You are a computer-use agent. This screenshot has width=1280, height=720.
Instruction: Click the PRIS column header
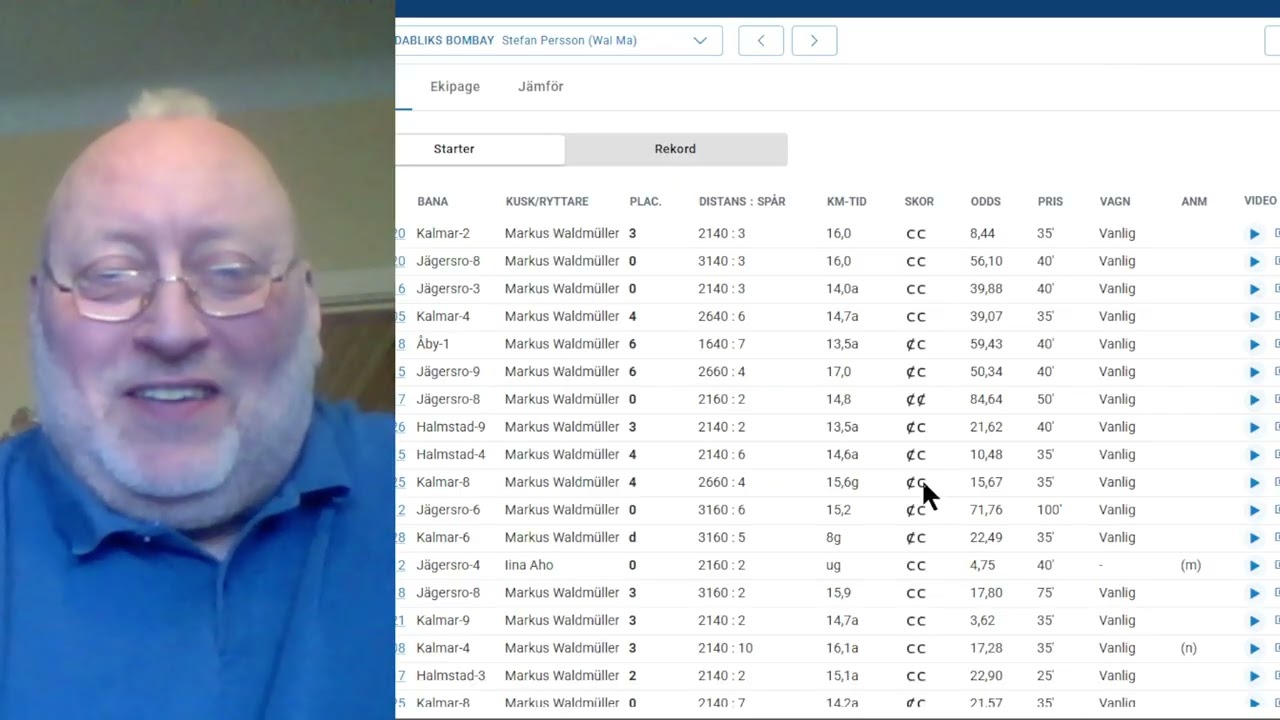pyautogui.click(x=1050, y=202)
